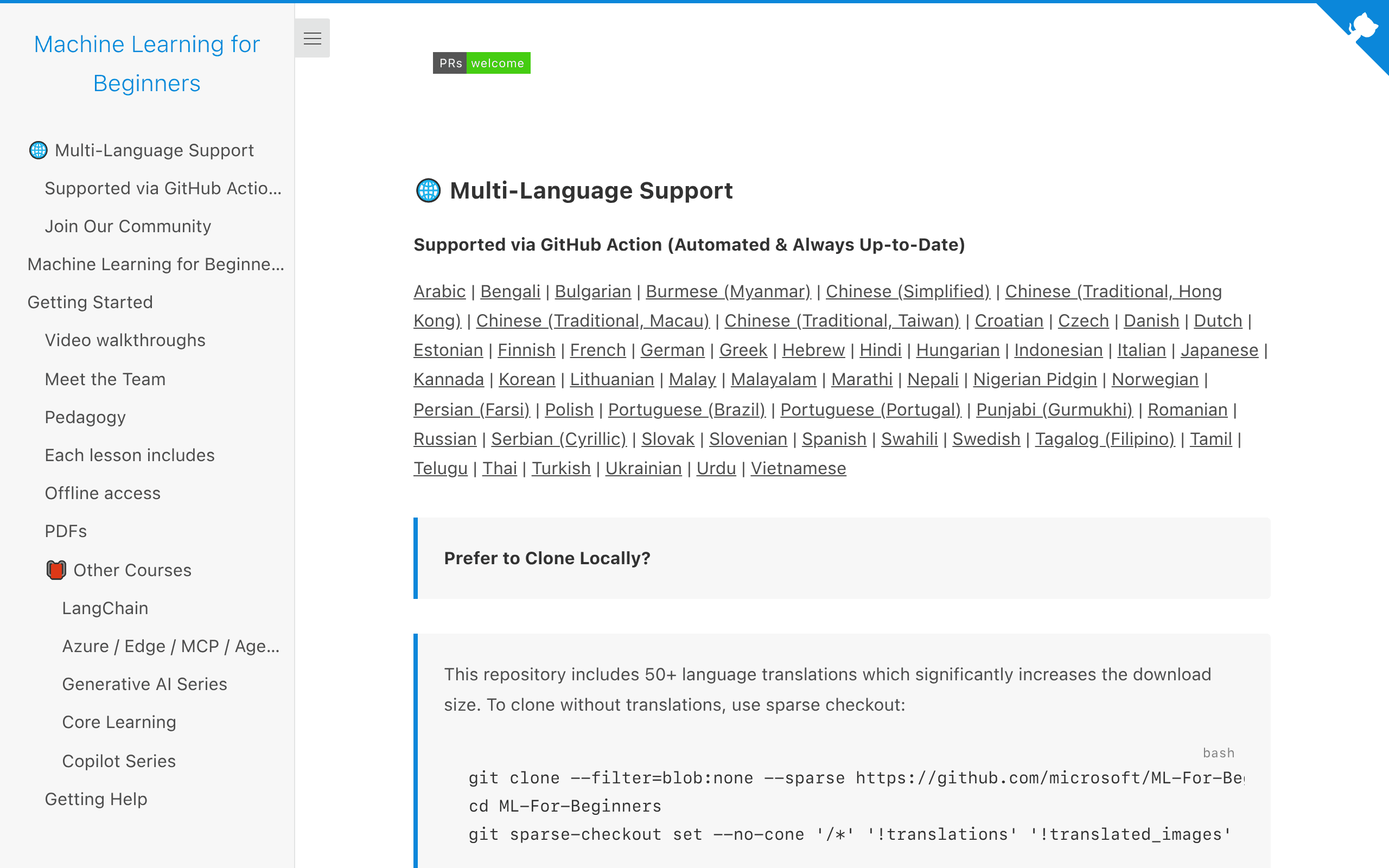Open the Korean translation link

tap(527, 379)
